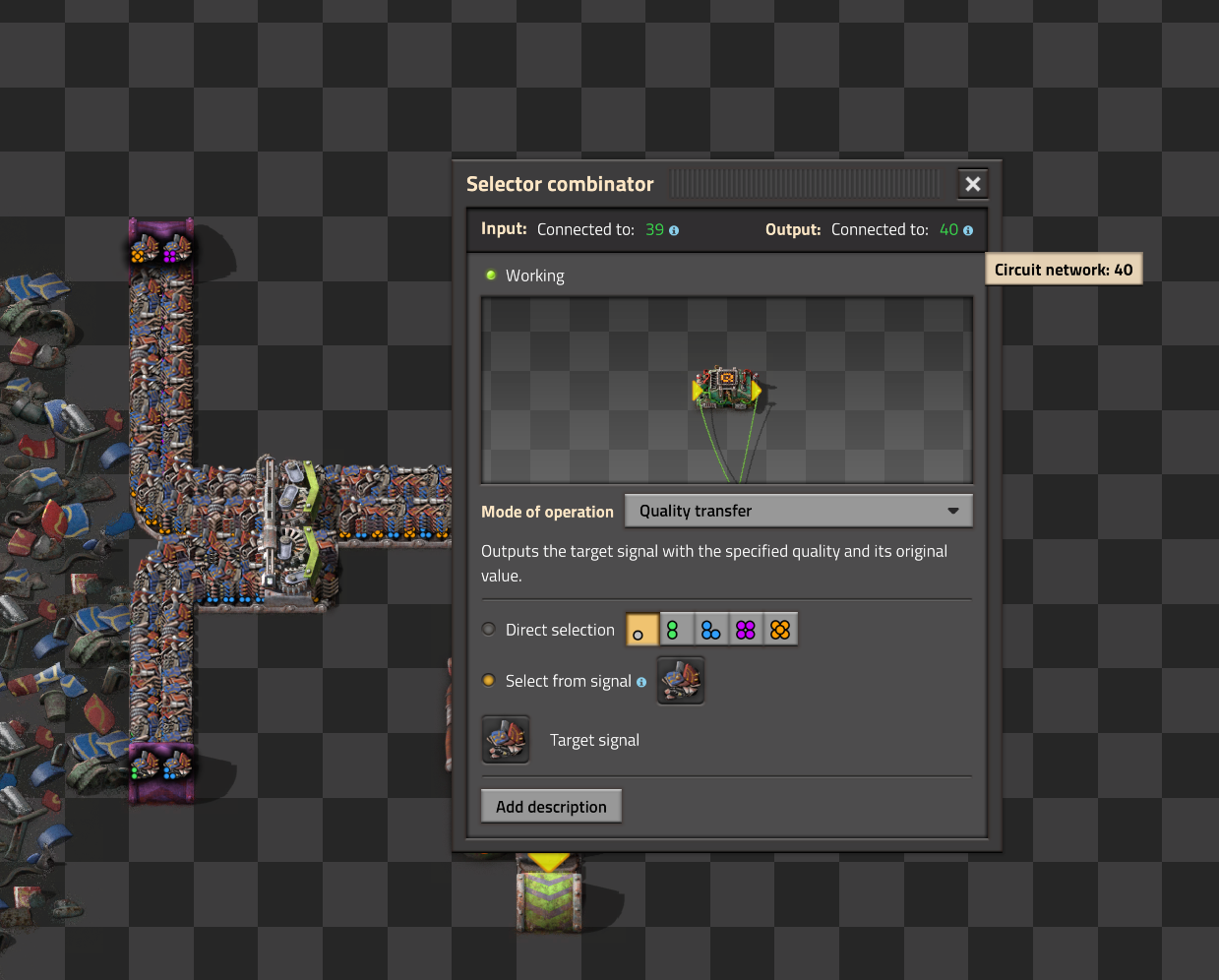
Task: Select the epic purple quality icon
Action: point(746,630)
